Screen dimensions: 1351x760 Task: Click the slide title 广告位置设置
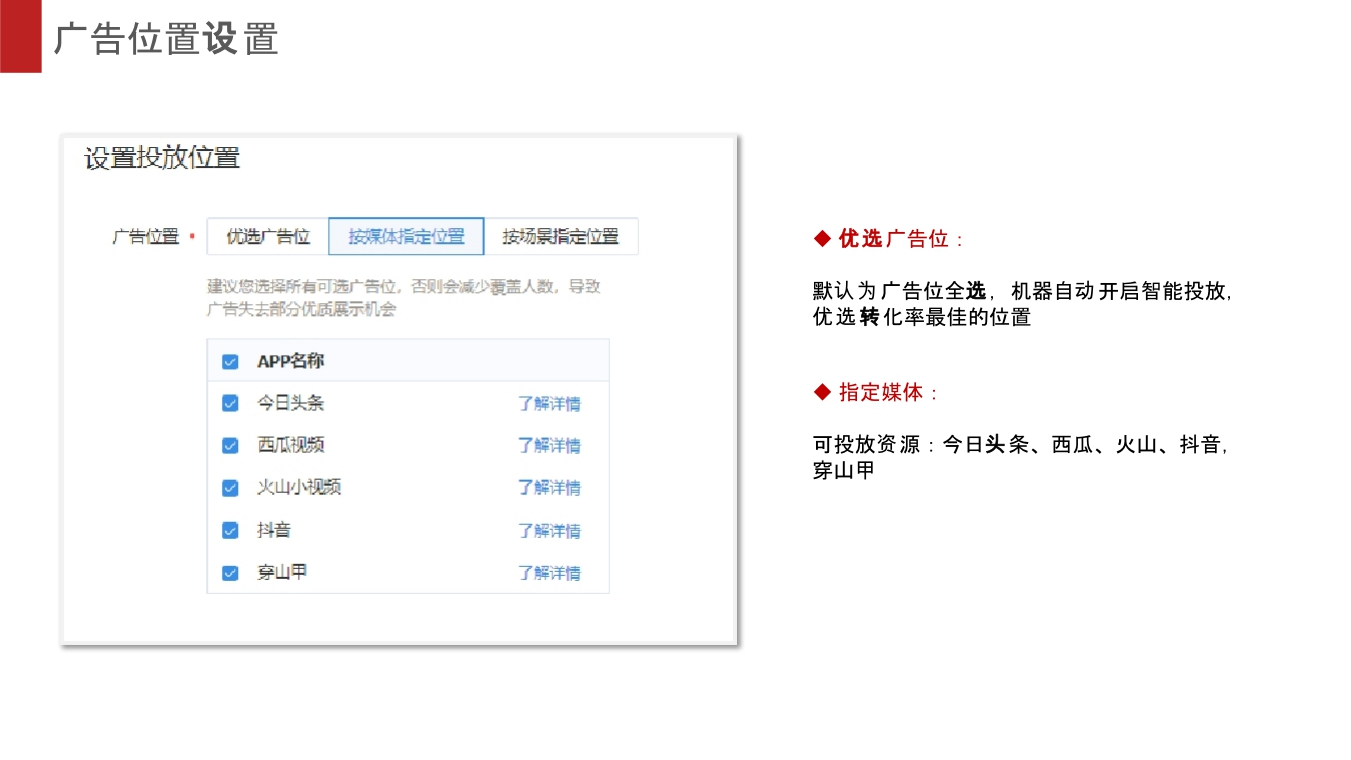tap(167, 40)
